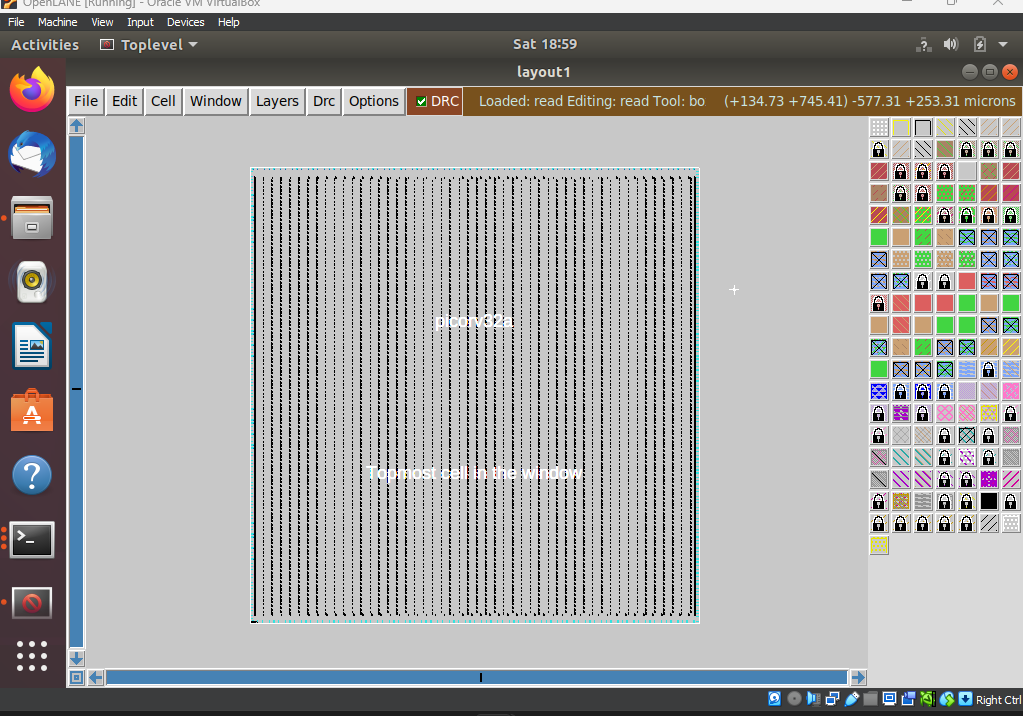This screenshot has width=1023, height=716.
Task: Select the solid pink textured layer swatch
Action: coord(1011,391)
